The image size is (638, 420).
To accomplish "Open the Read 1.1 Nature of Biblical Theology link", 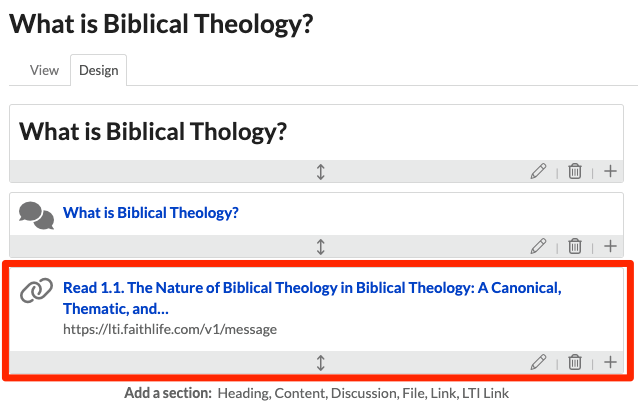I will tap(312, 298).
